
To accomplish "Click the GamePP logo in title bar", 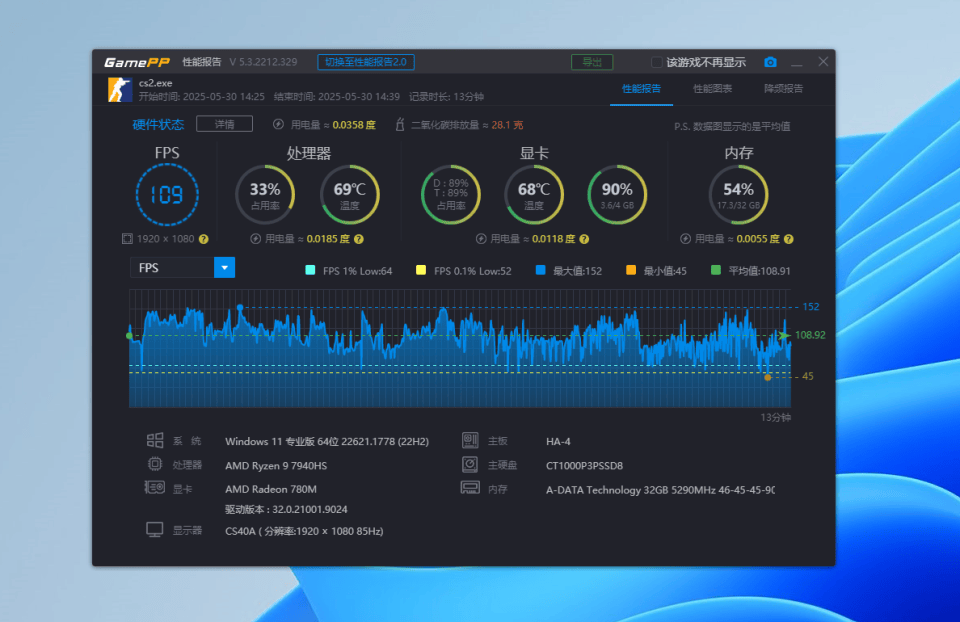I will [137, 62].
